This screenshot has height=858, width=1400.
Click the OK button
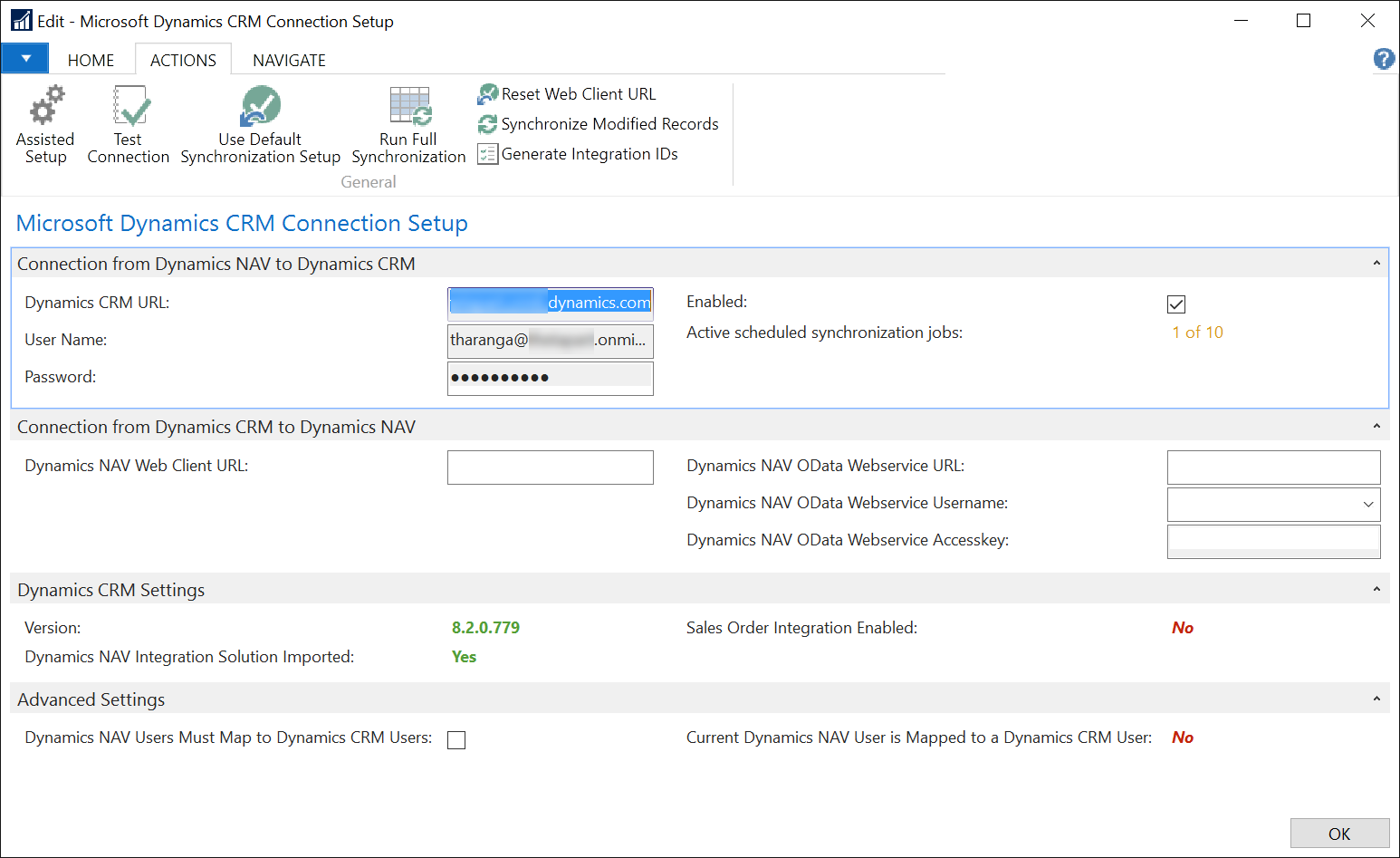[1339, 834]
